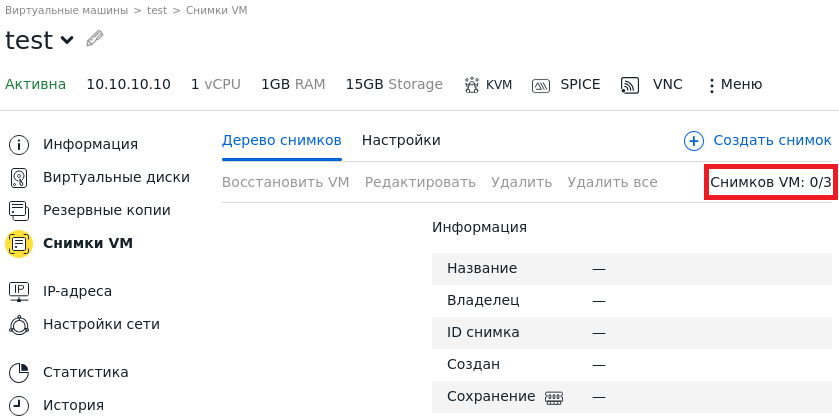
Task: Click the pencil edit icon next to test
Action: click(x=95, y=39)
